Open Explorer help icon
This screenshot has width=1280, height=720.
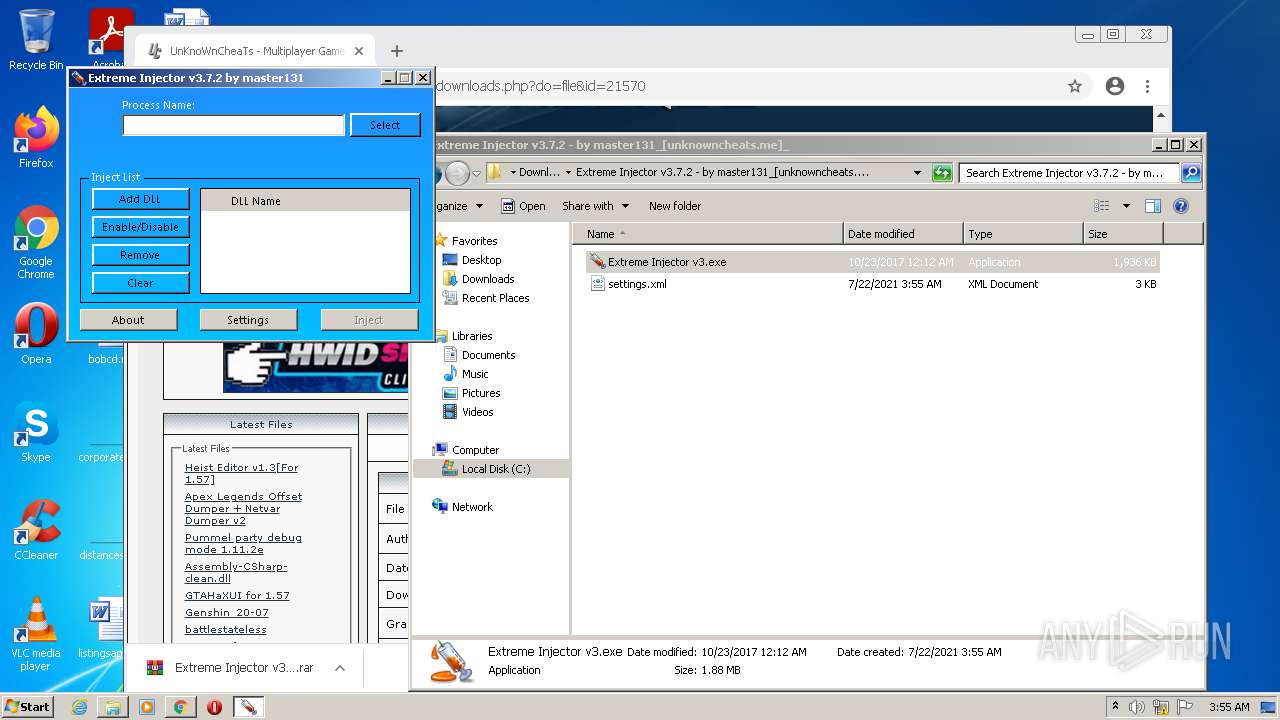coord(1181,206)
